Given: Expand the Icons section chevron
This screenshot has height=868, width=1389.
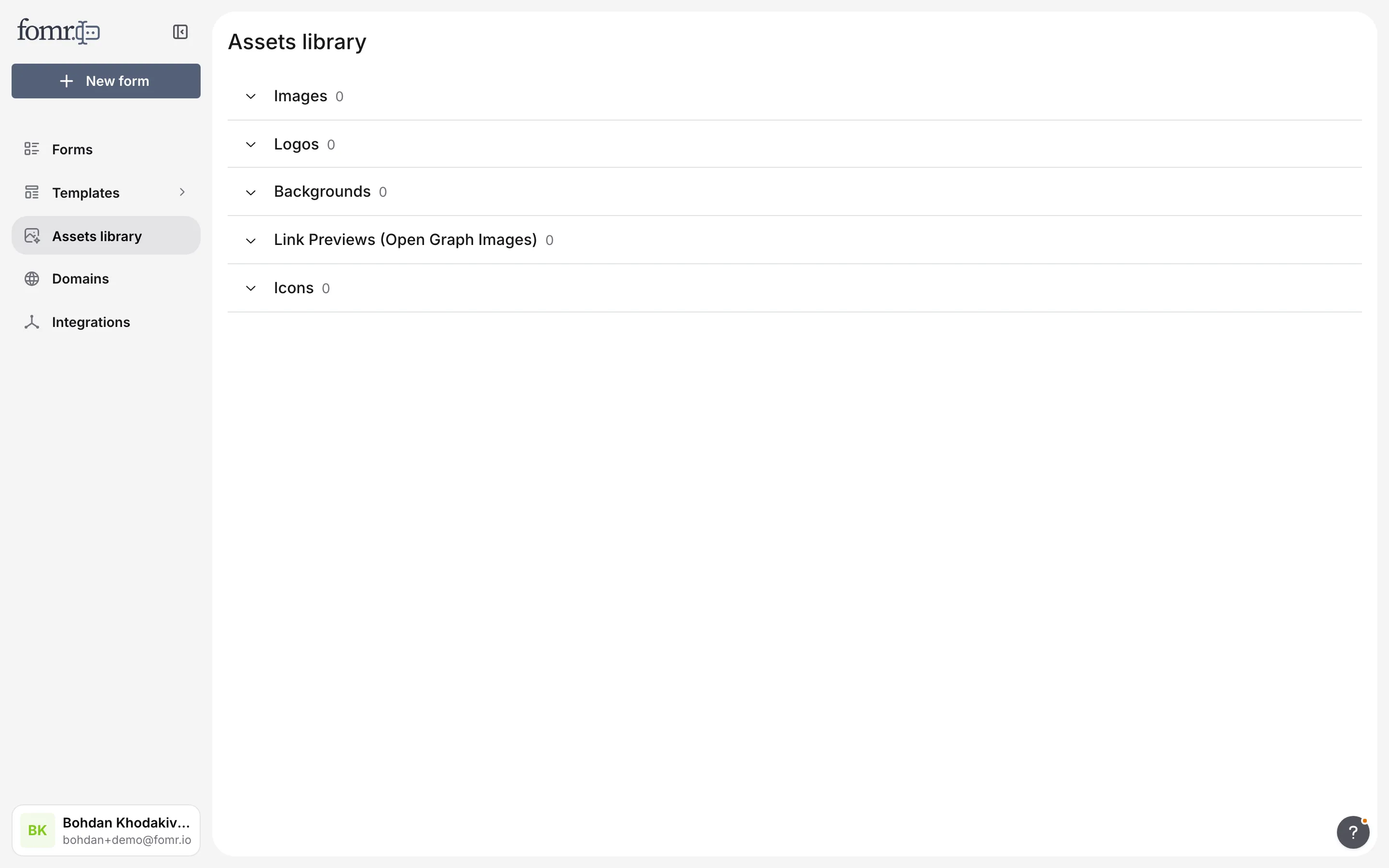Looking at the screenshot, I should pos(251,288).
